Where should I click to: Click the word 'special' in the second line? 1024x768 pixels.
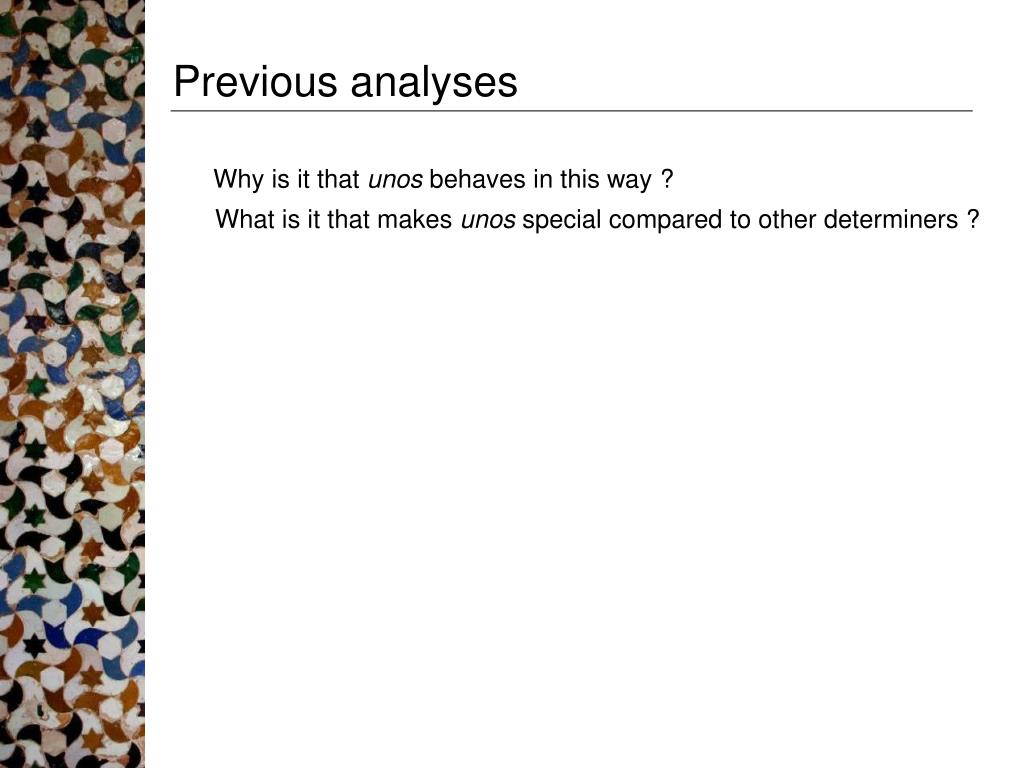pos(561,221)
